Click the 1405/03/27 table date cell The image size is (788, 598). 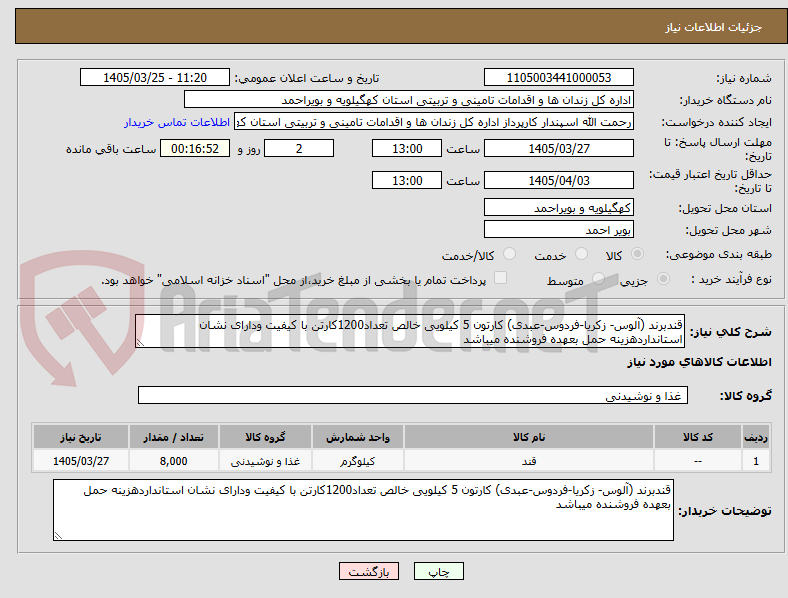(x=80, y=461)
